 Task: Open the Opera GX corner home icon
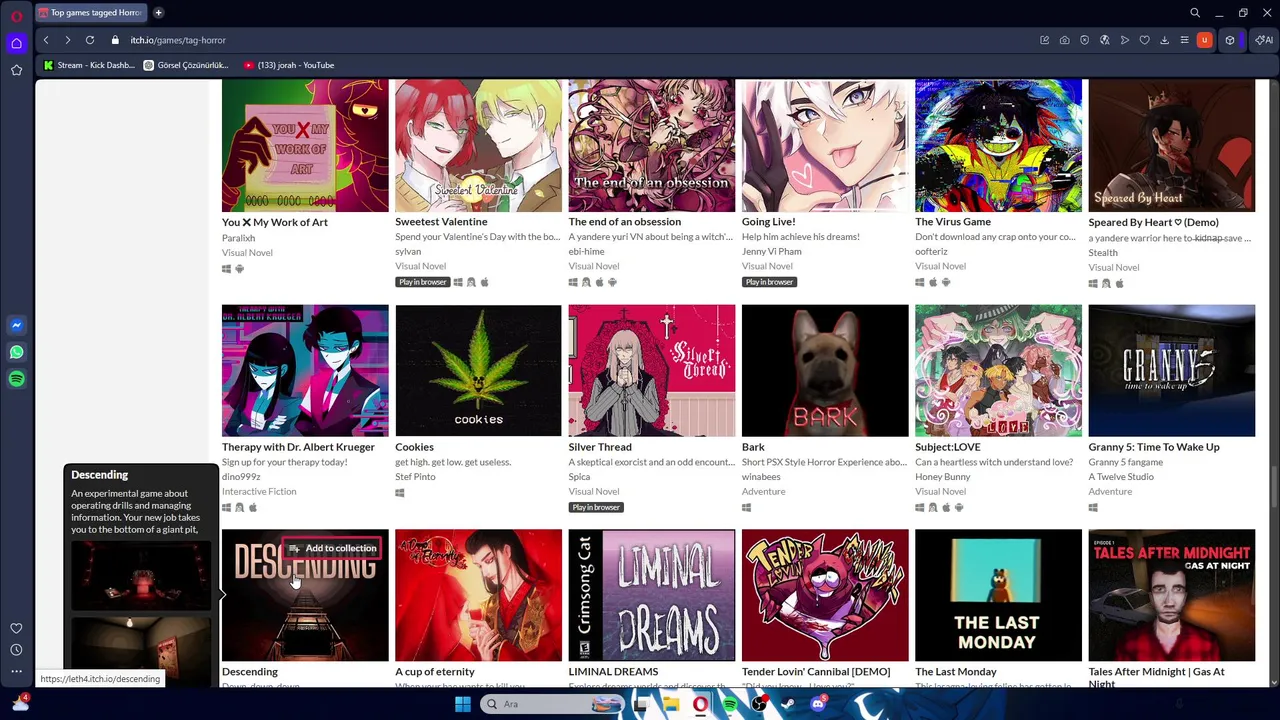click(x=16, y=43)
